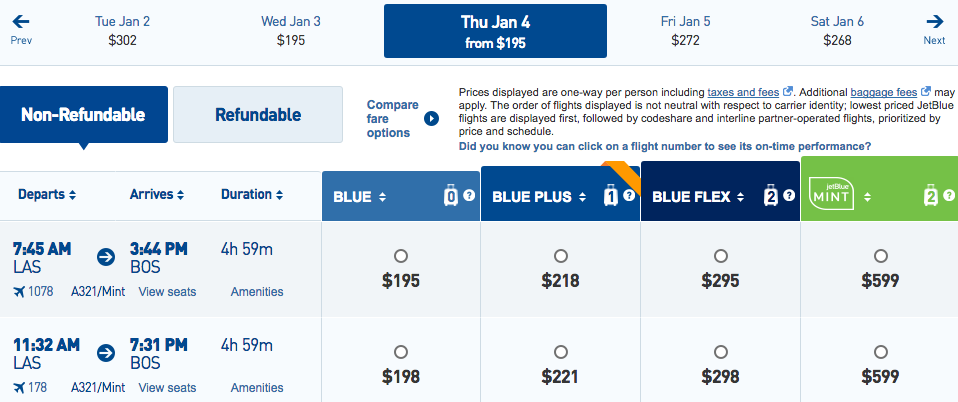Open the Blue fare help question mark

click(x=467, y=196)
